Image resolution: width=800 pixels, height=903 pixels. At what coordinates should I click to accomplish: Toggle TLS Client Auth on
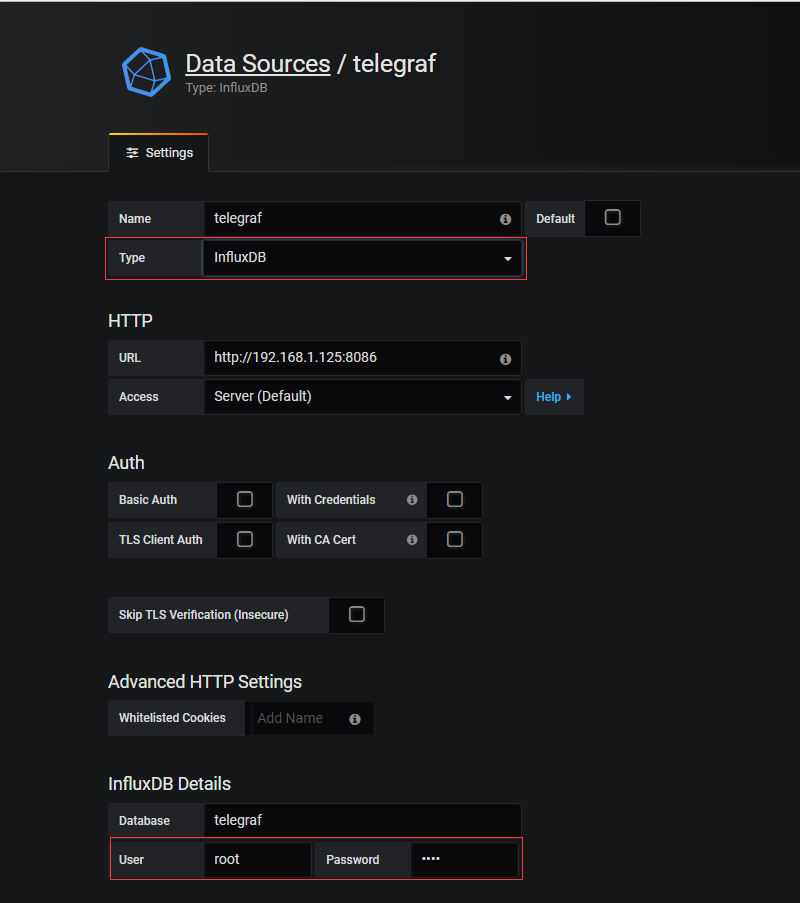coord(244,540)
